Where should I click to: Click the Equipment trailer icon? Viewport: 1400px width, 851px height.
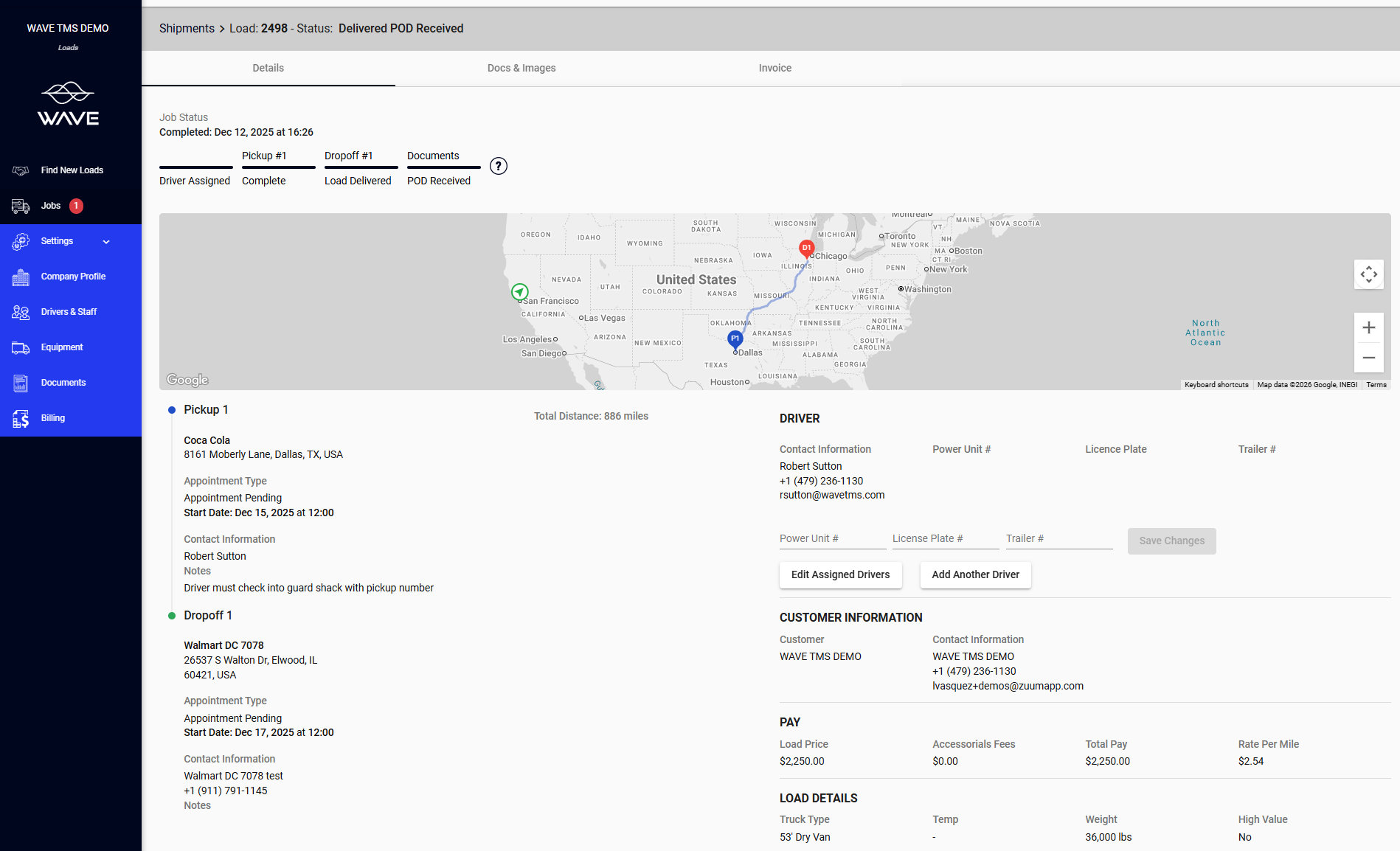click(21, 348)
